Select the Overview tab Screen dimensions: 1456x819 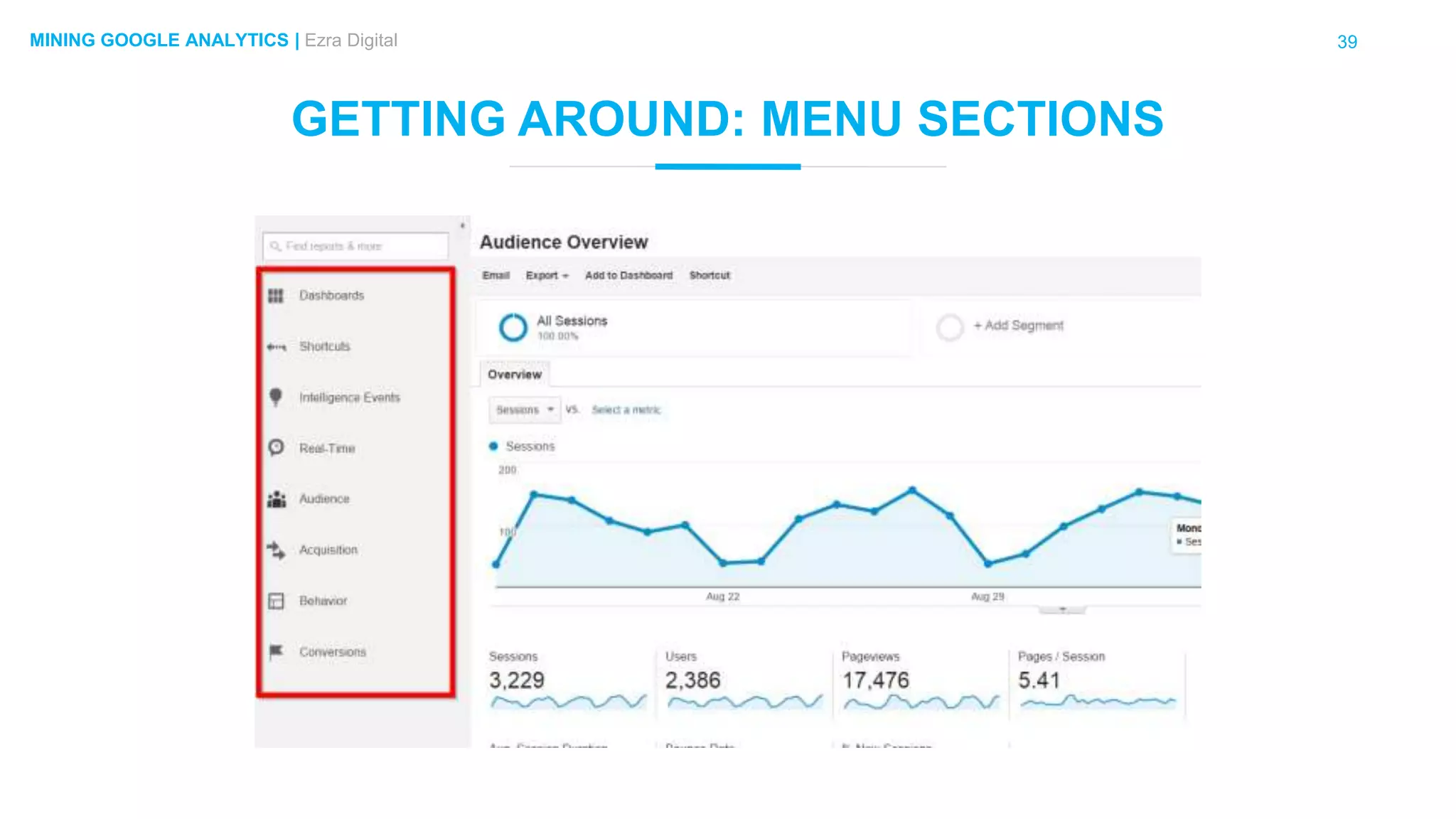pos(515,375)
